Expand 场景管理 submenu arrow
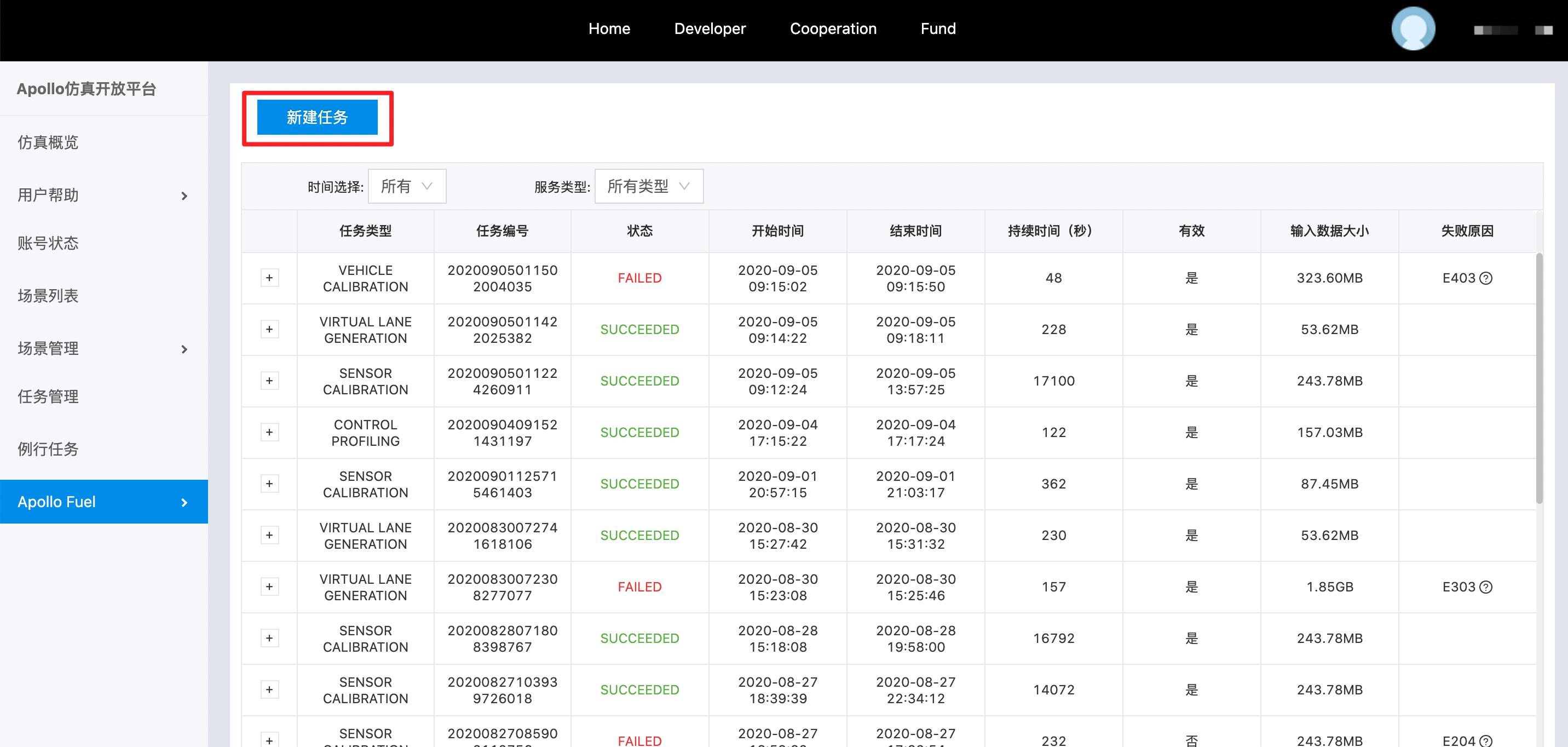Screen dimensions: 1568x747 click(x=184, y=349)
